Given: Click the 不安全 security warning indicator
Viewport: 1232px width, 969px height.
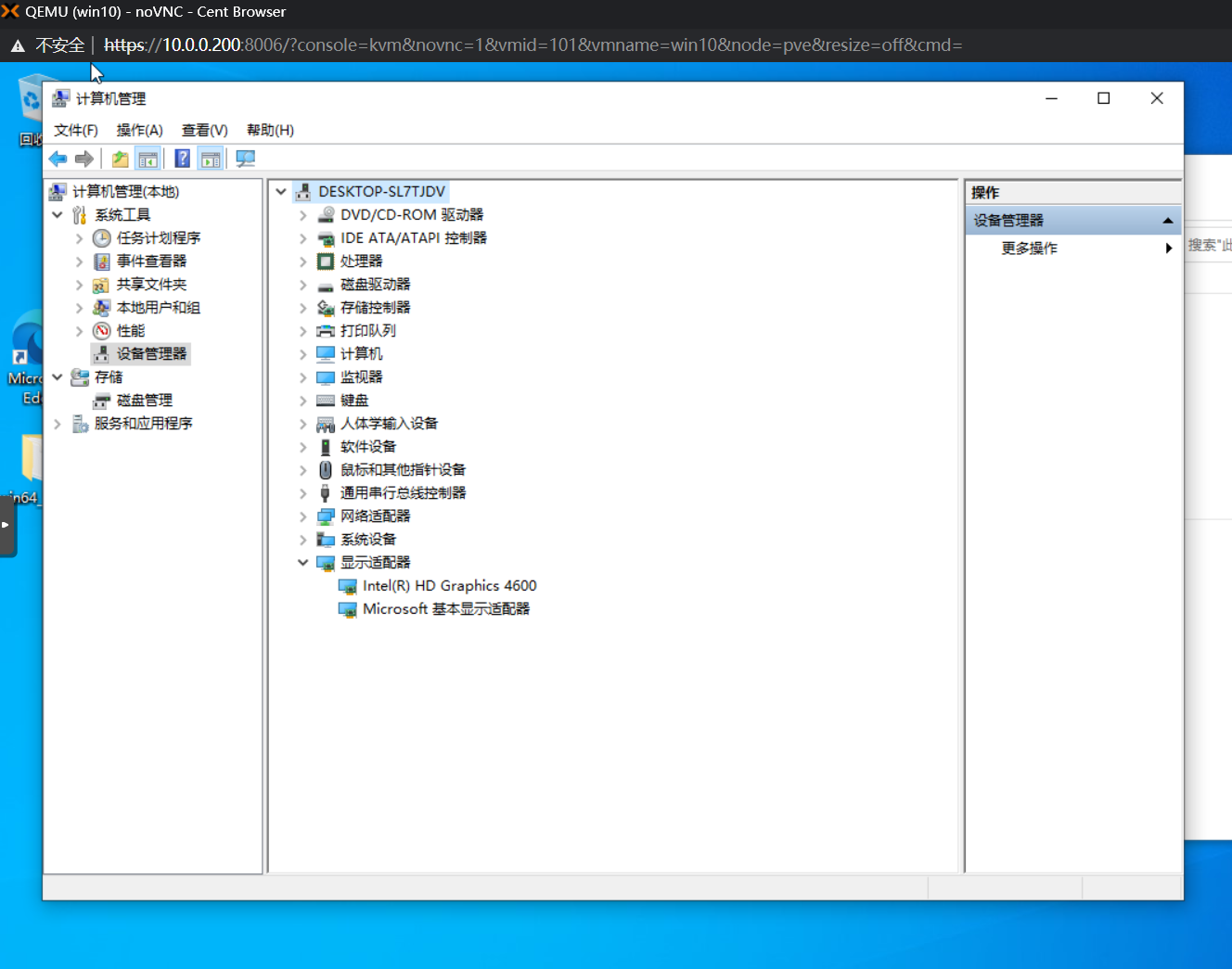Looking at the screenshot, I should point(48,45).
